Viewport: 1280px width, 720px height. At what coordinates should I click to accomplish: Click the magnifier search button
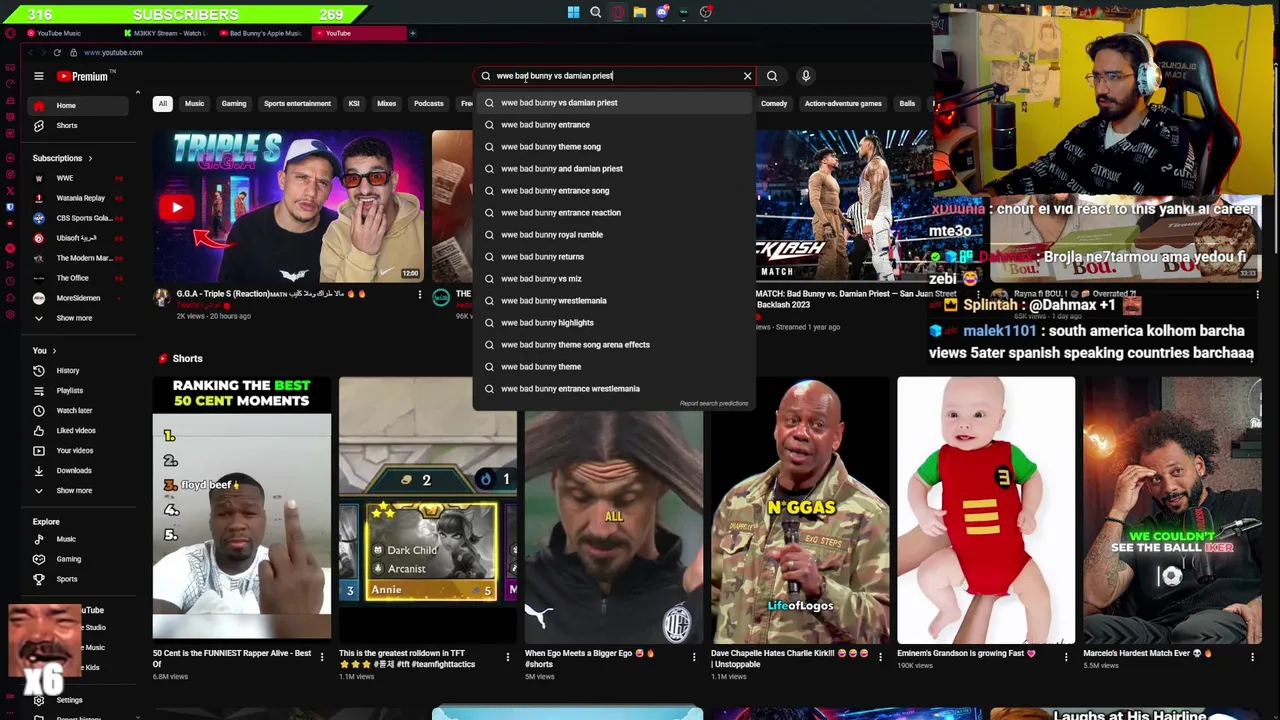[772, 76]
